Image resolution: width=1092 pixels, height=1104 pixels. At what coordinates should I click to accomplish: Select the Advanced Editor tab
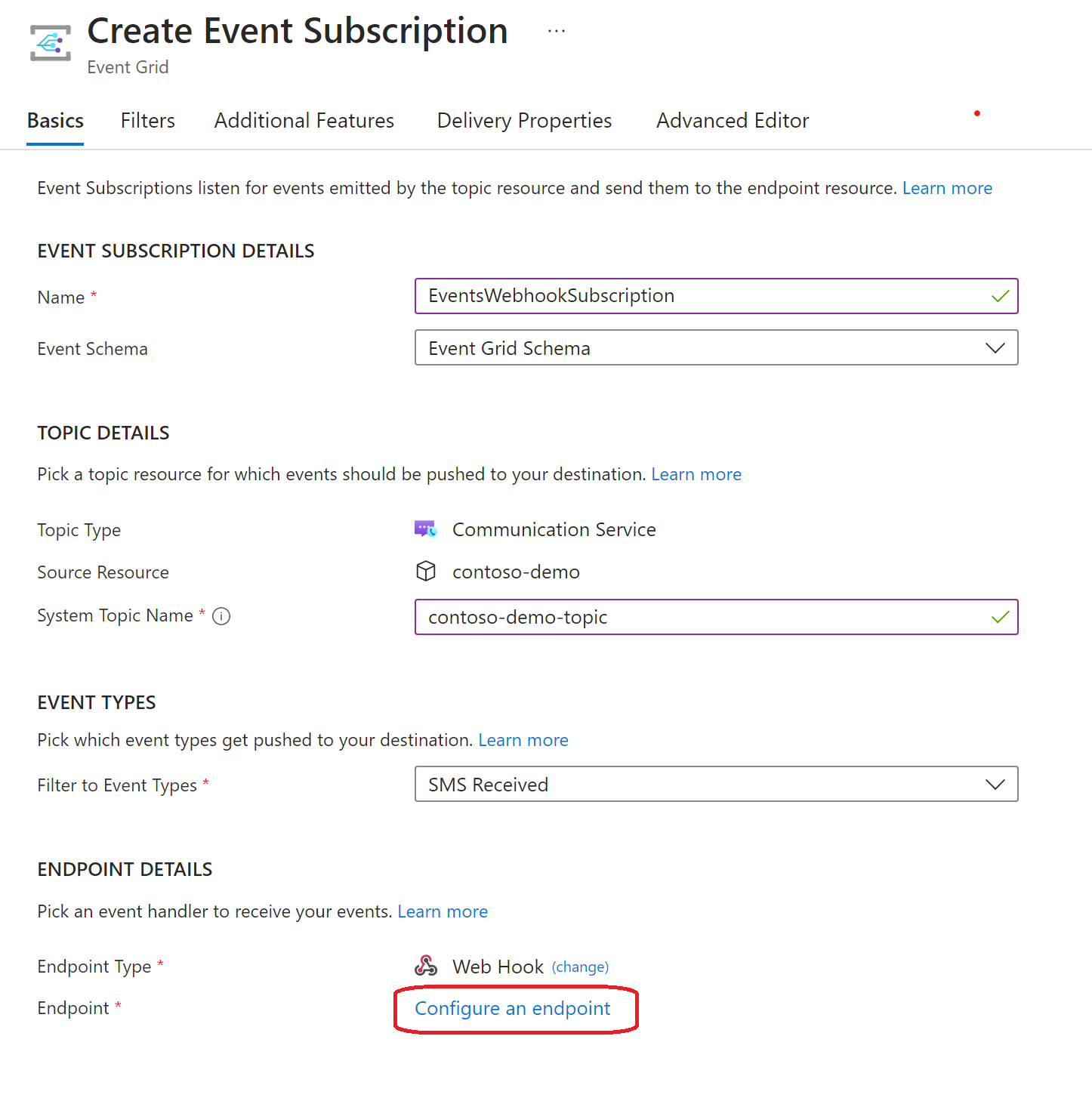733,121
